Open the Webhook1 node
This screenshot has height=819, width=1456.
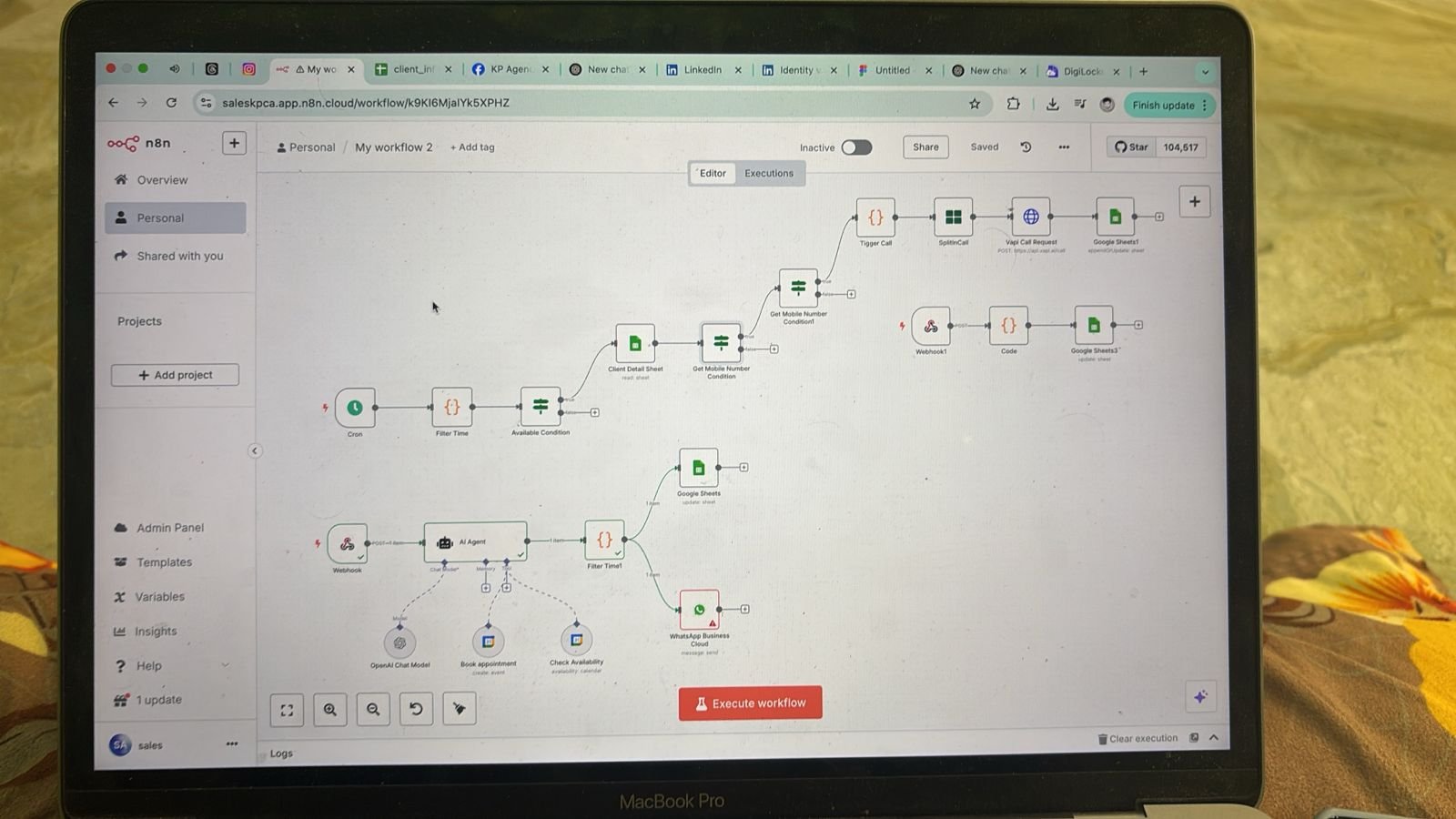coord(931,326)
